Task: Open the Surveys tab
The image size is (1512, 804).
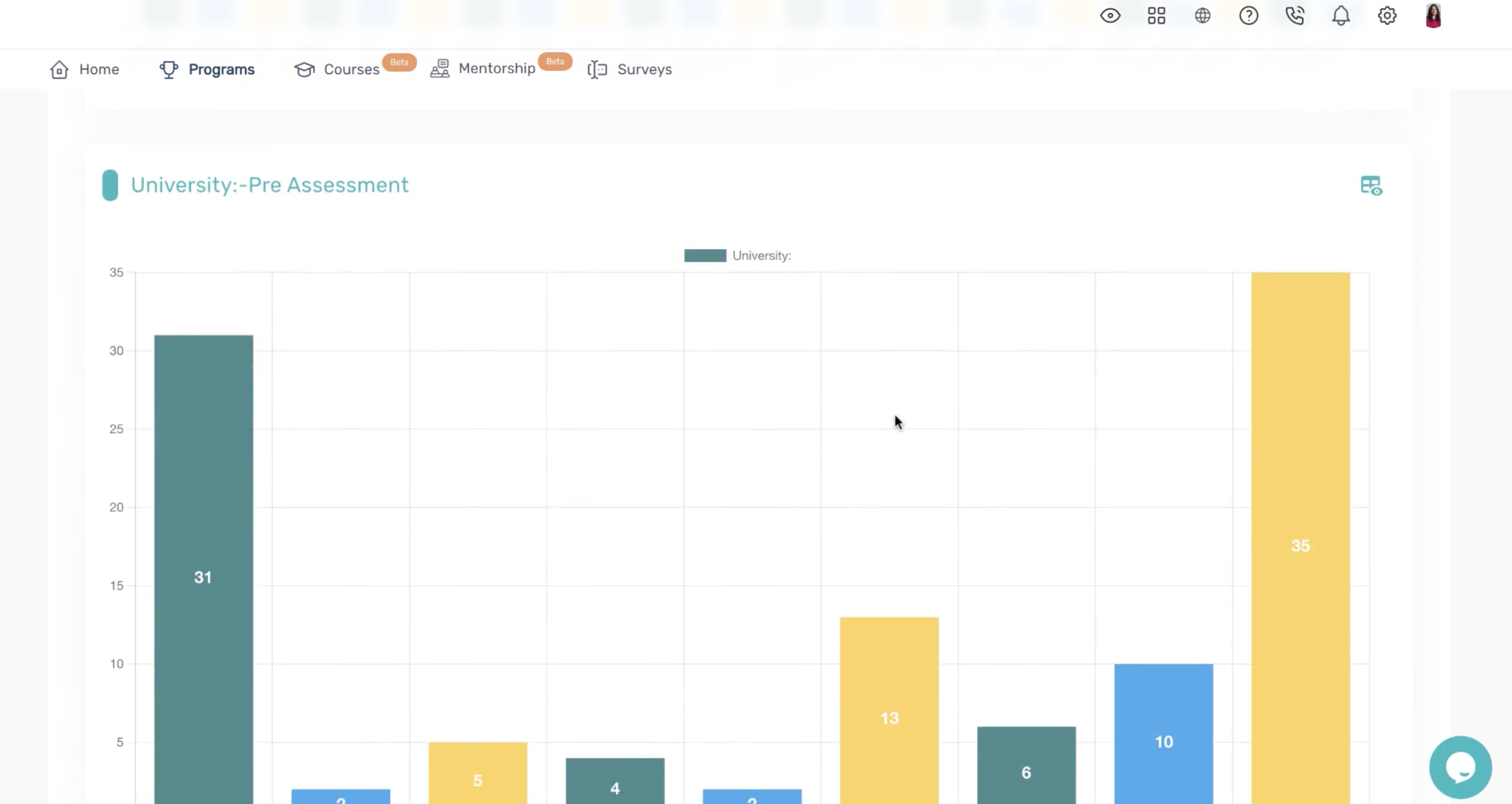Action: 630,69
